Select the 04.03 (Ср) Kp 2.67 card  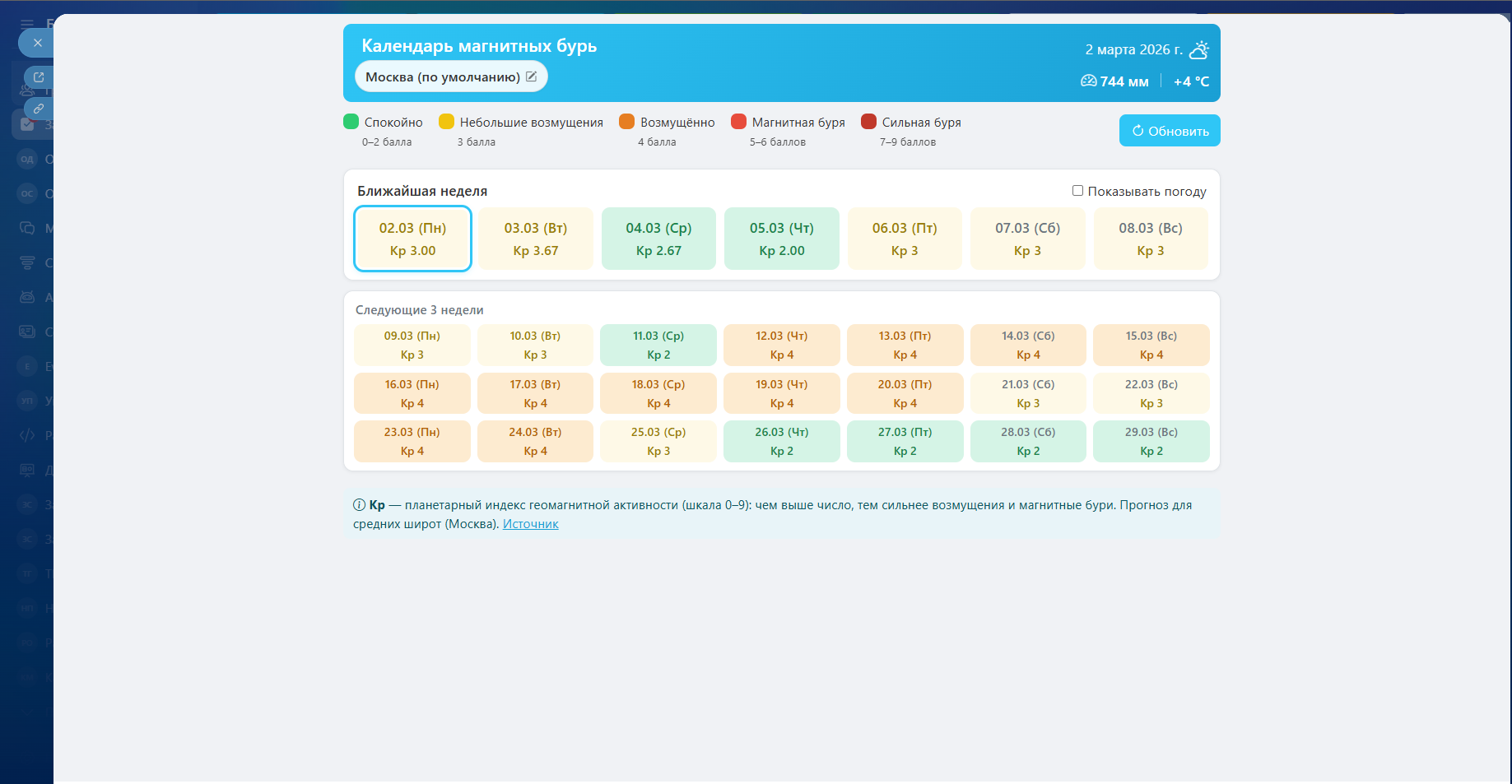coord(658,239)
